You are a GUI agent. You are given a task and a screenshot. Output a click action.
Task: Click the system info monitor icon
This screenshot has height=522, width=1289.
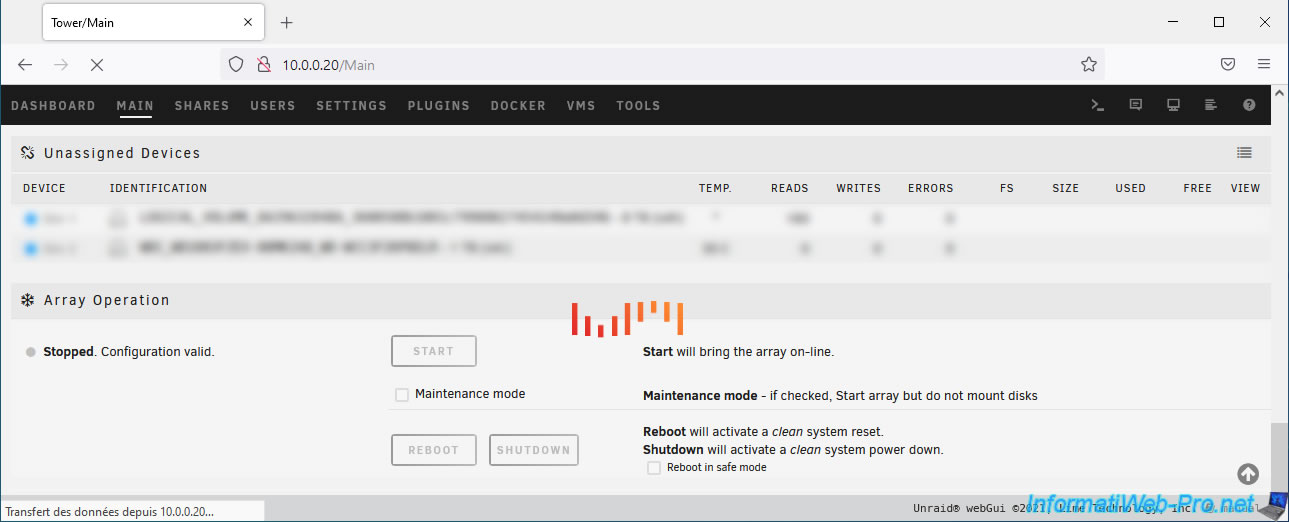coord(1173,105)
